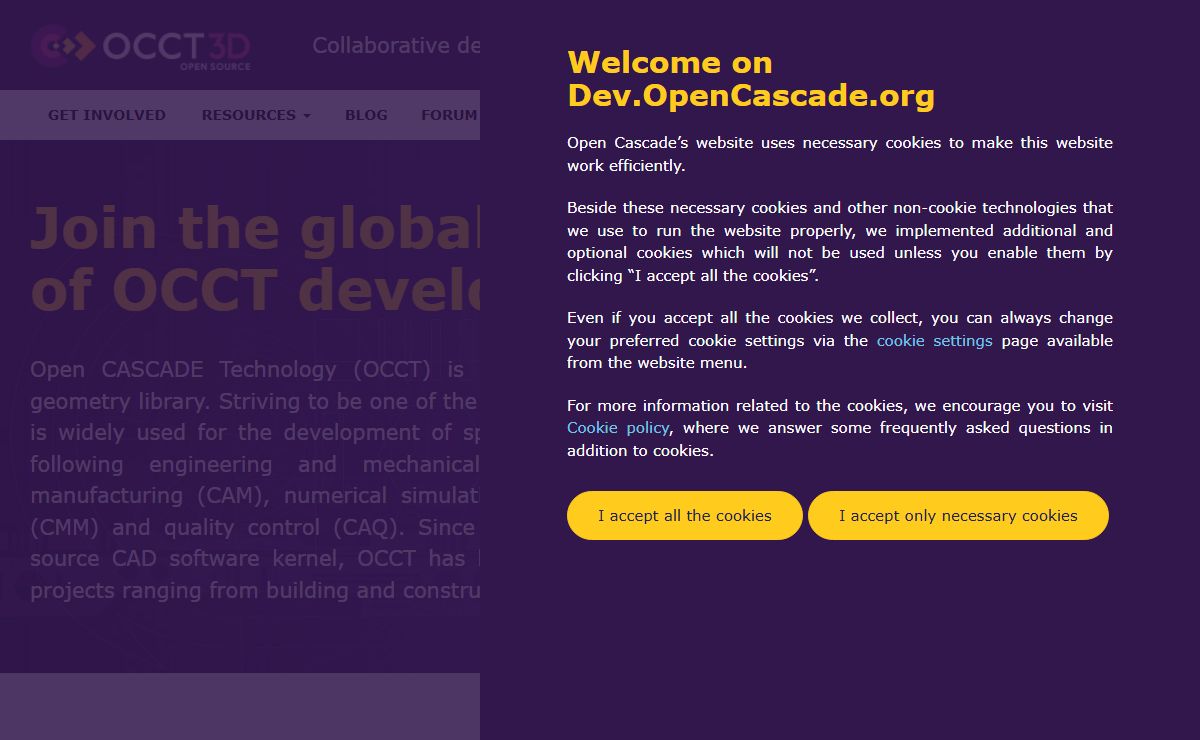This screenshot has height=740, width=1200.
Task: Select the RESOURCES menu label
Action: 248,115
